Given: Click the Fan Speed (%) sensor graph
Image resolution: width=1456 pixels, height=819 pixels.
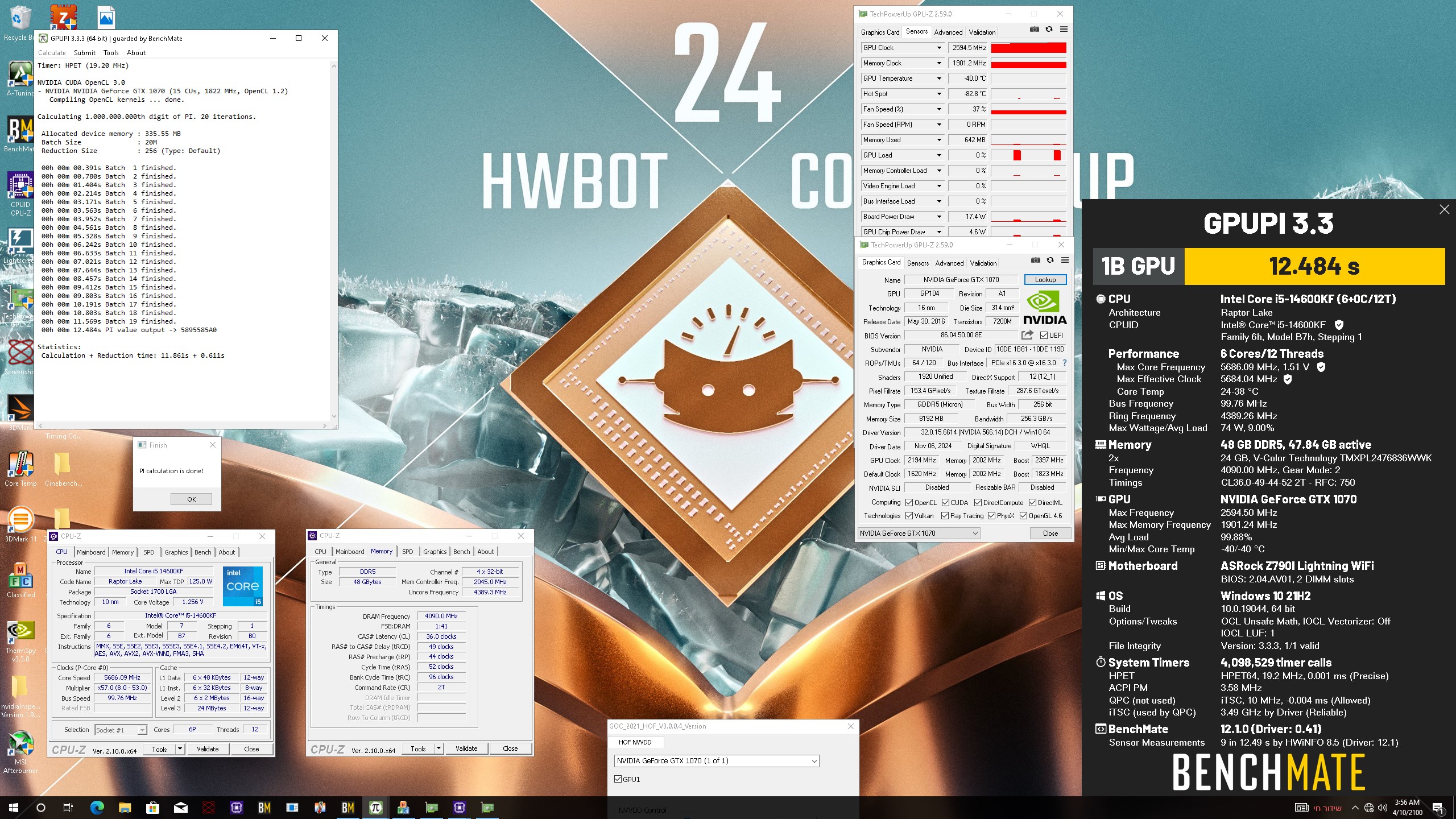Looking at the screenshot, I should pos(1028,109).
